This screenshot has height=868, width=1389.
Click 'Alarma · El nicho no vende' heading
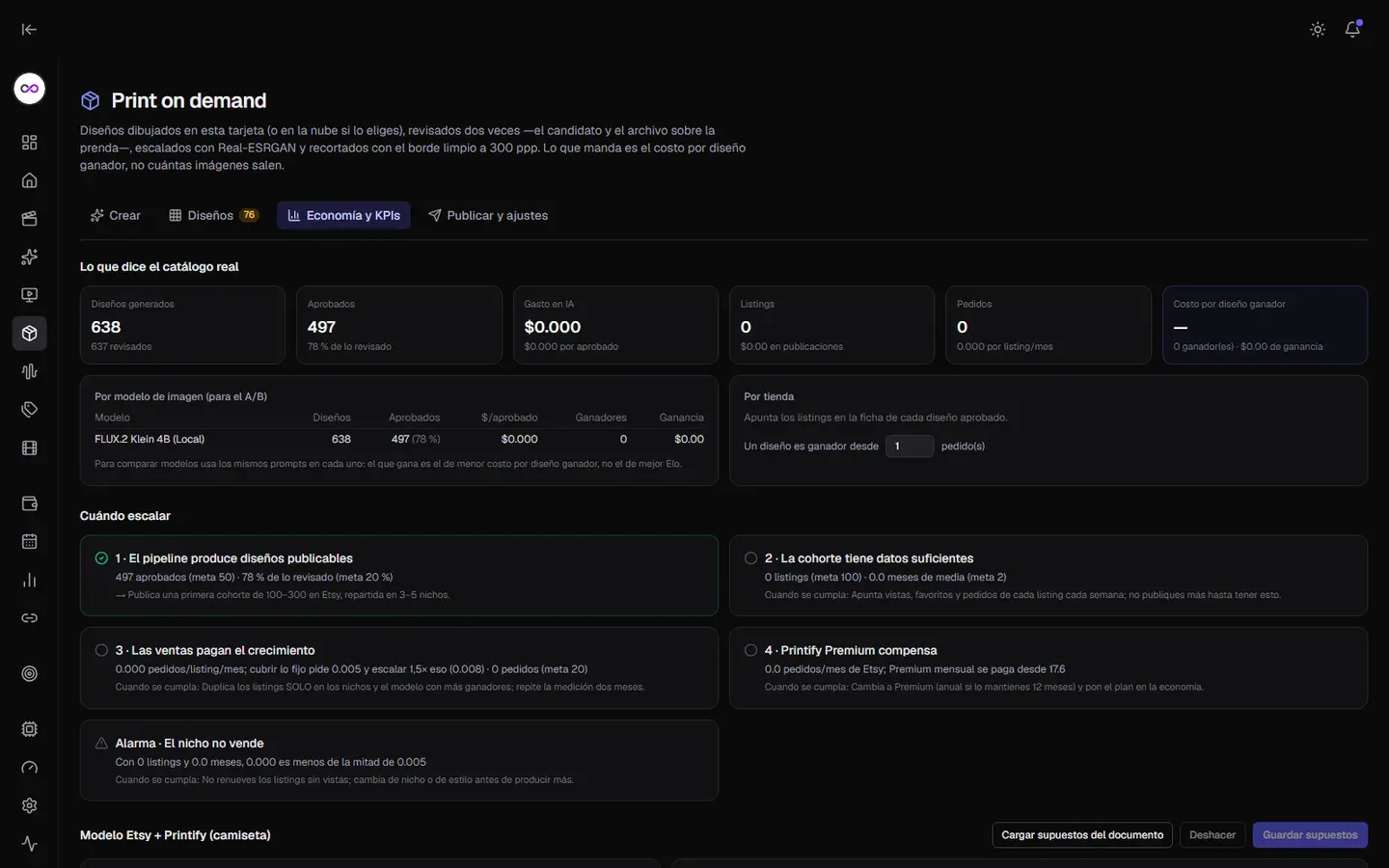point(189,744)
